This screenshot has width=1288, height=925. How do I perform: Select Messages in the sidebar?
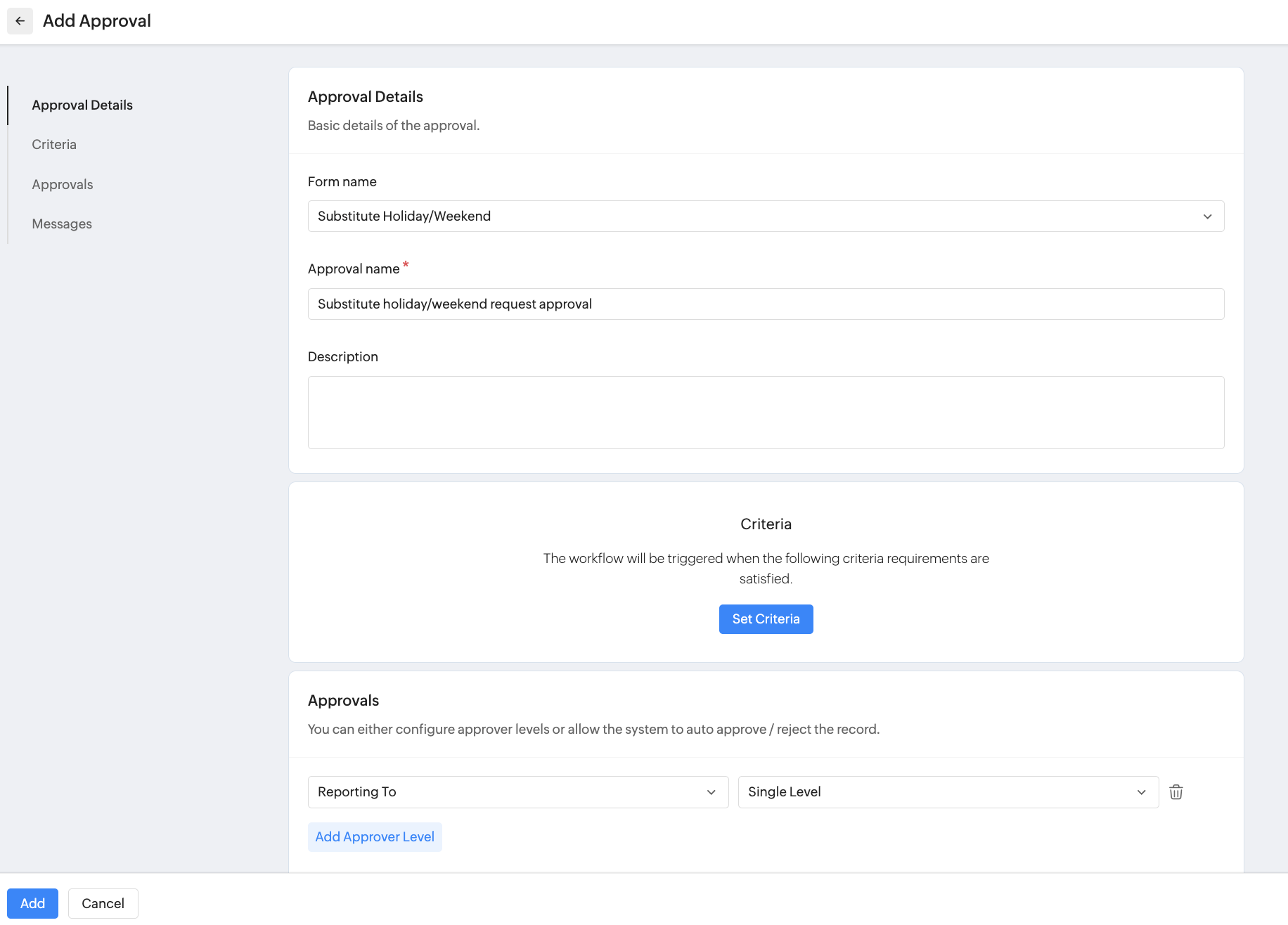(62, 224)
